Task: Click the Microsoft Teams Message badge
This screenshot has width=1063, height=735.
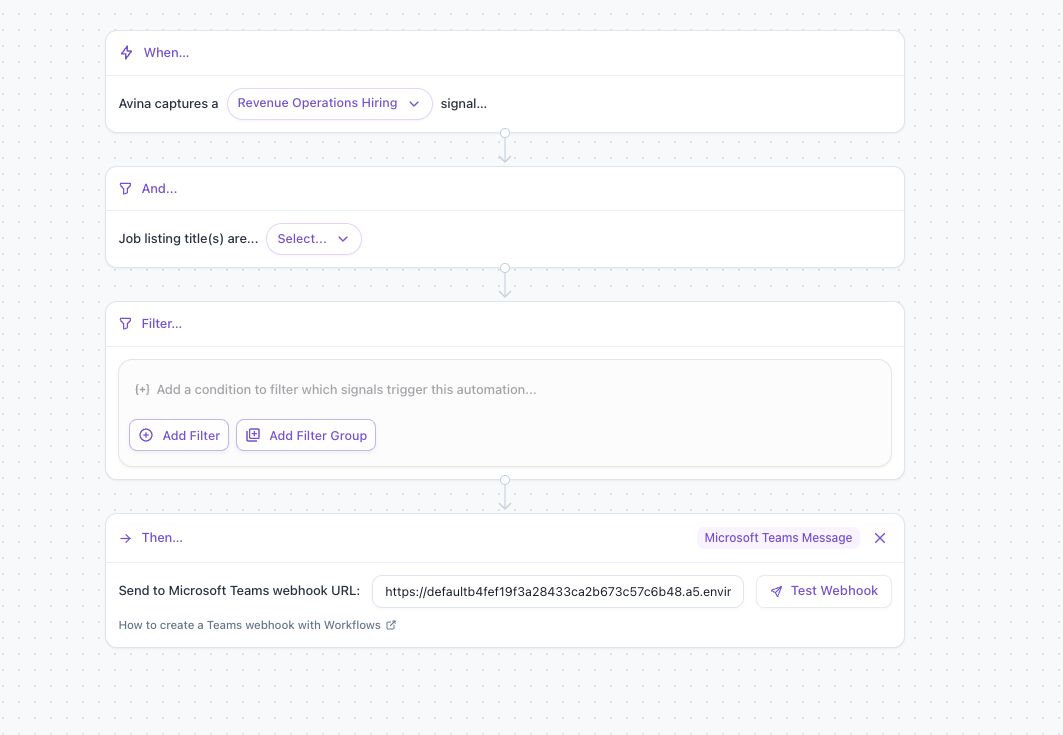Action: tap(778, 538)
